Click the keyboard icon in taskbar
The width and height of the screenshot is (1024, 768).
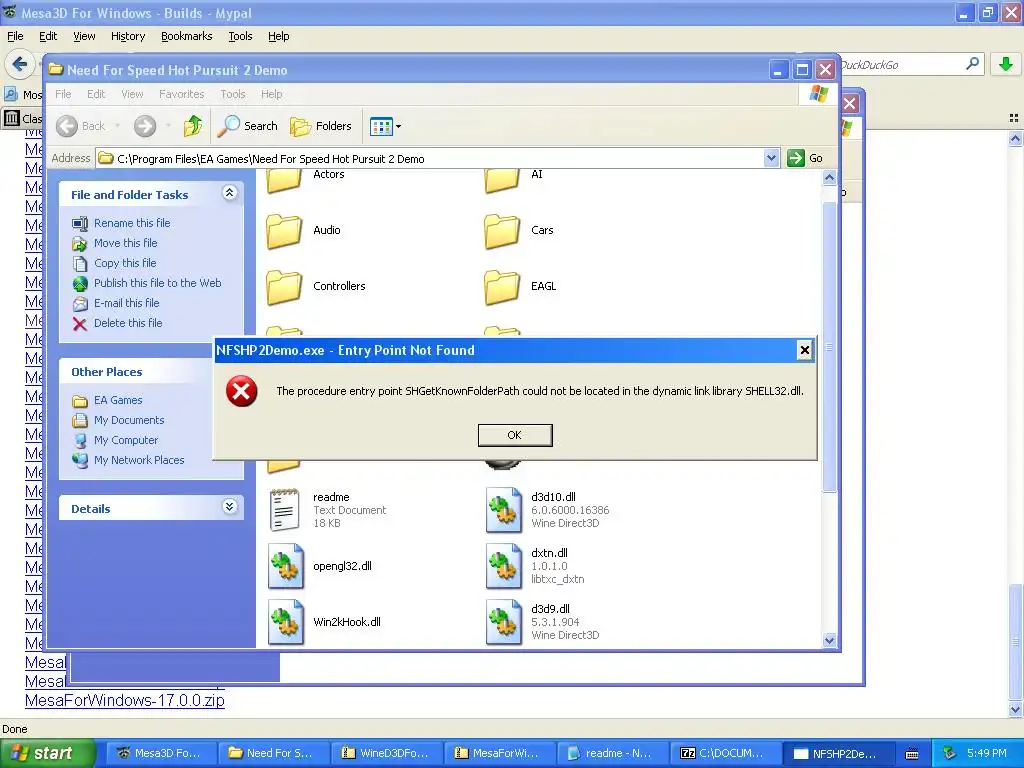[912, 754]
